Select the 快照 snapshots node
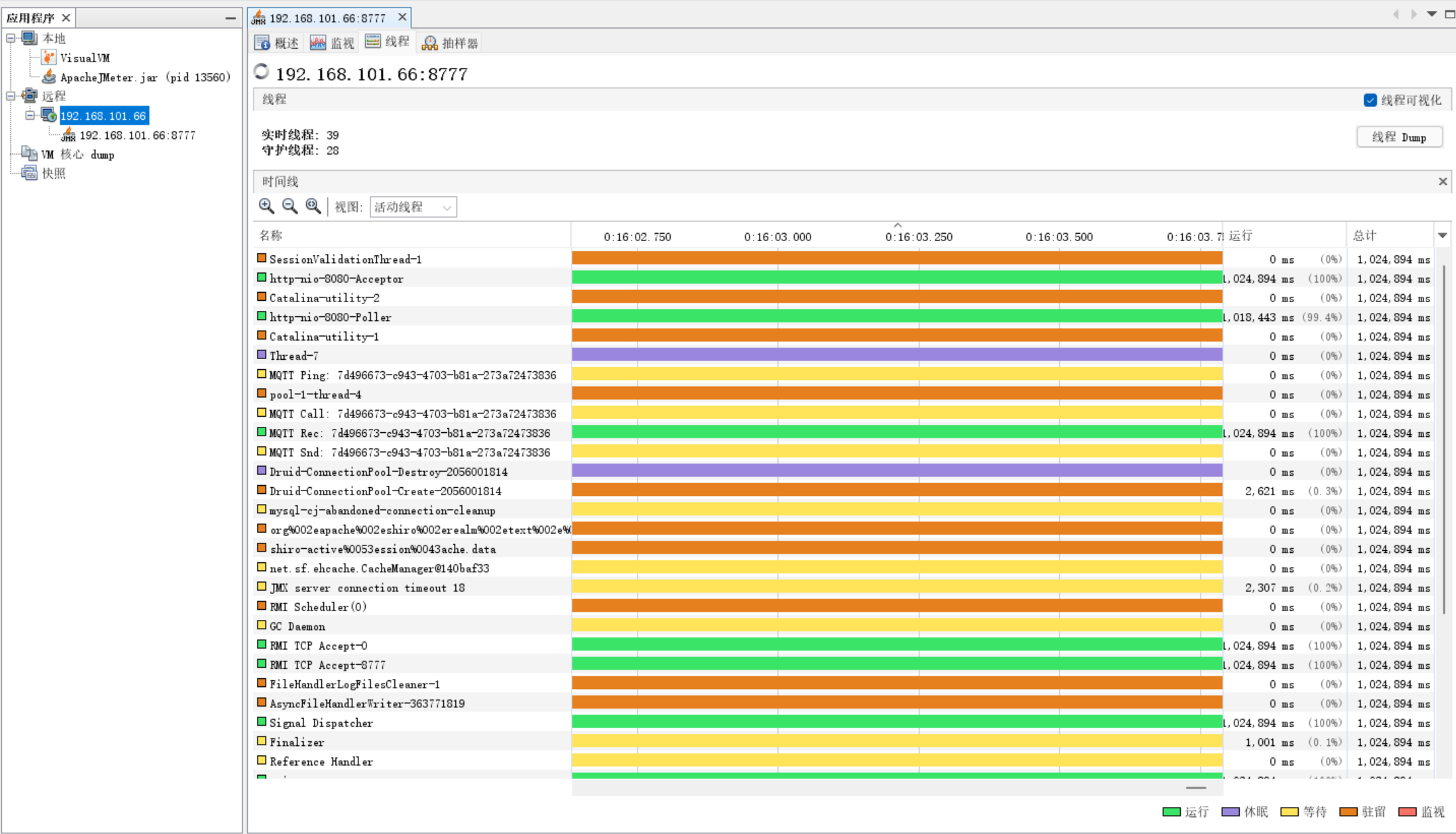The height and width of the screenshot is (834, 1456). (53, 173)
